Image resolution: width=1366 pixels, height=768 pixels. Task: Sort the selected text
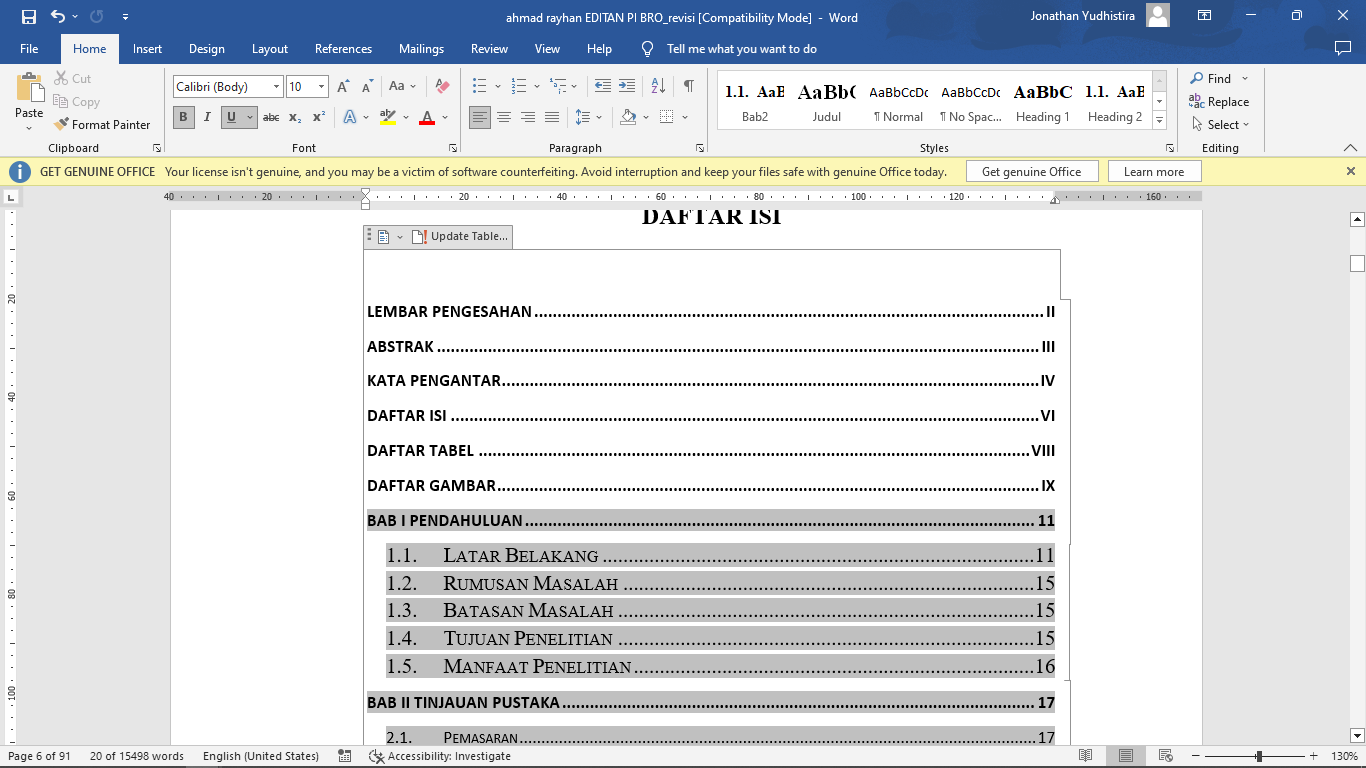click(658, 86)
